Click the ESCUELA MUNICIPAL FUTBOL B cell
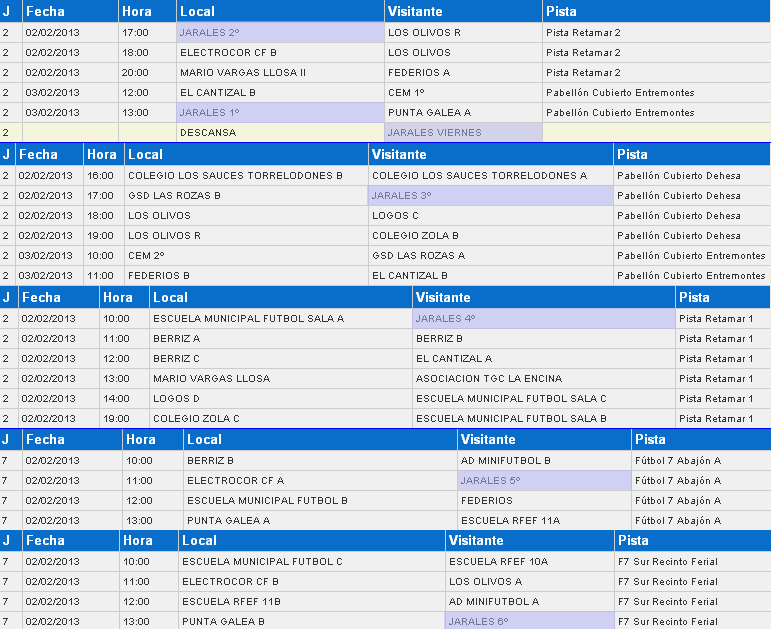 [x=320, y=501]
